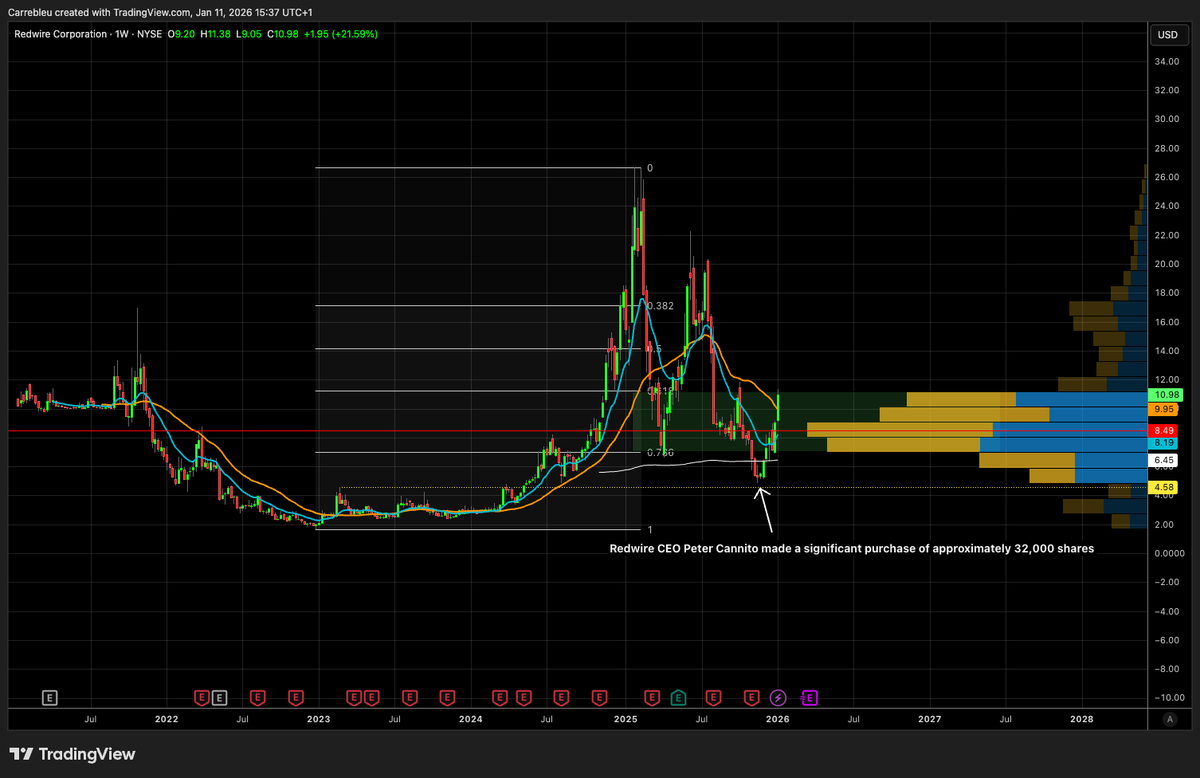
Task: Open the USD currency selector
Action: click(x=1167, y=35)
